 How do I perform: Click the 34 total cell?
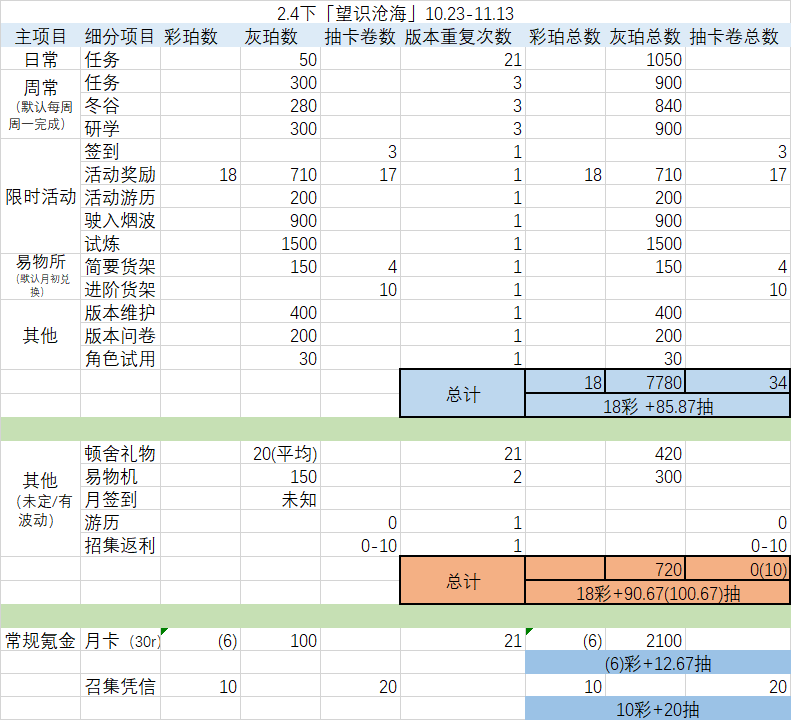point(738,382)
